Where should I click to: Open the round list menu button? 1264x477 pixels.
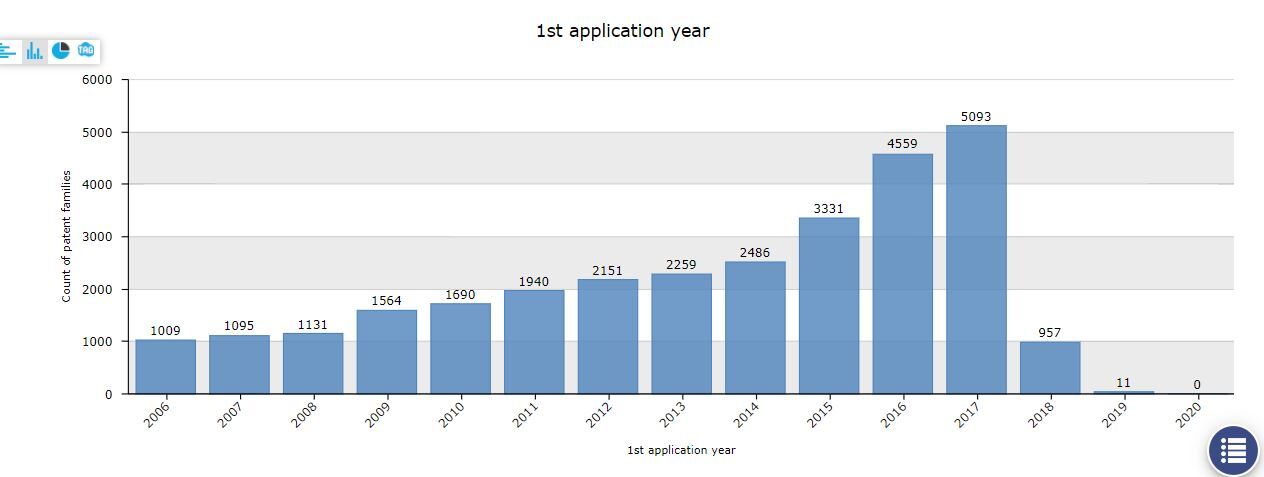coord(1233,450)
